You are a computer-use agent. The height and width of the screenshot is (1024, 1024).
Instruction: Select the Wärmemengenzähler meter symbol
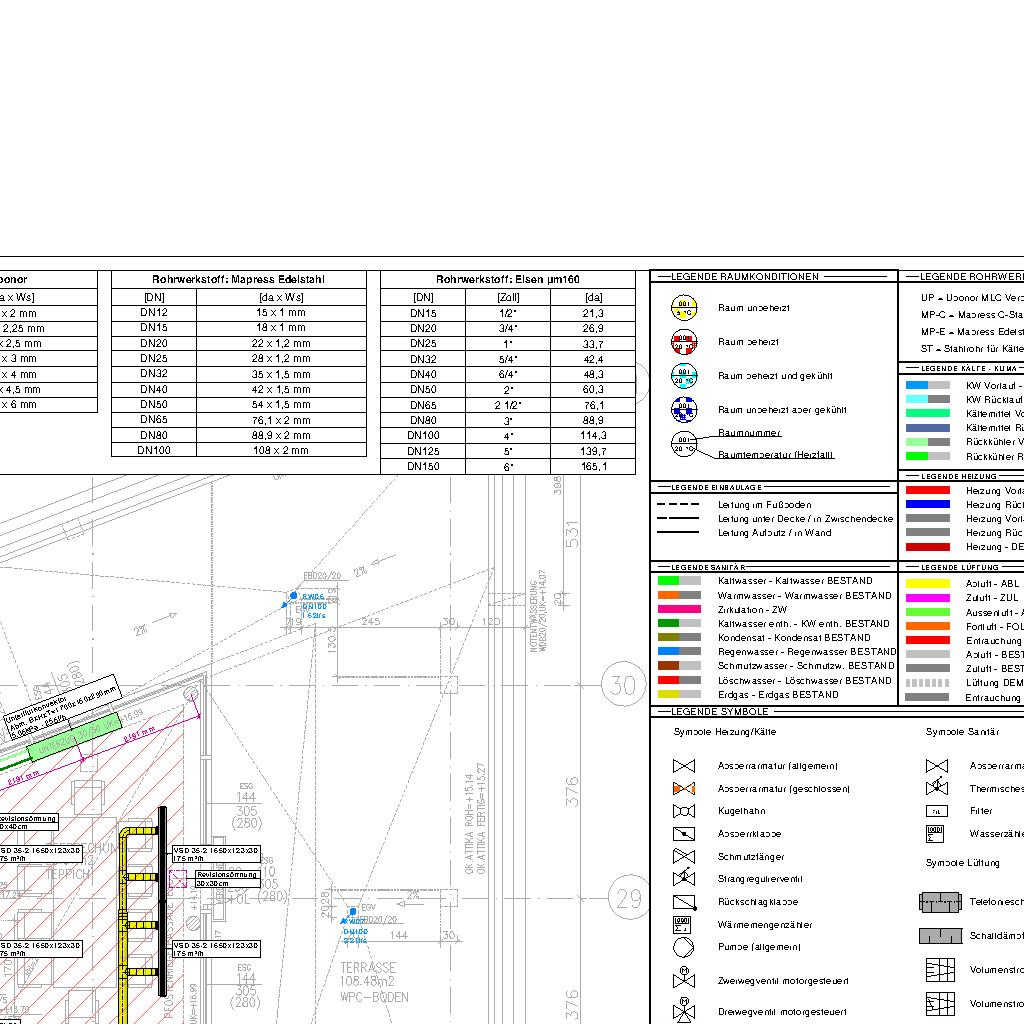click(684, 924)
